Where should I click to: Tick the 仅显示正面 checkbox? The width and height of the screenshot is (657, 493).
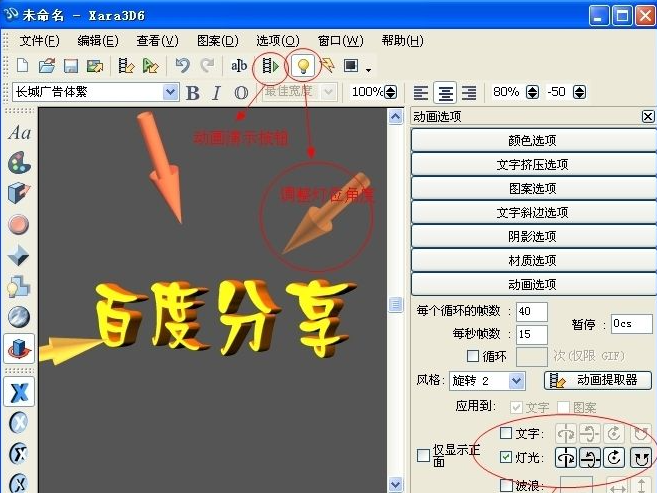[423, 456]
